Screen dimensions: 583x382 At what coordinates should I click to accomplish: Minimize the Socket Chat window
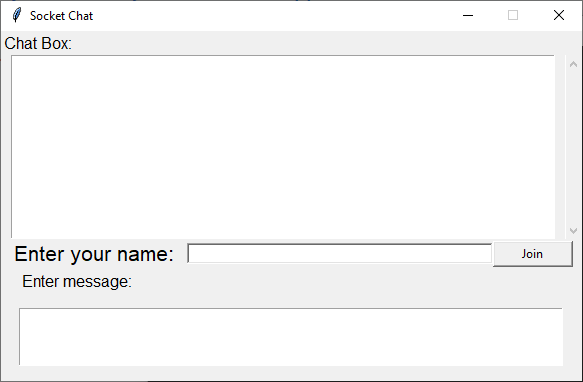click(468, 15)
